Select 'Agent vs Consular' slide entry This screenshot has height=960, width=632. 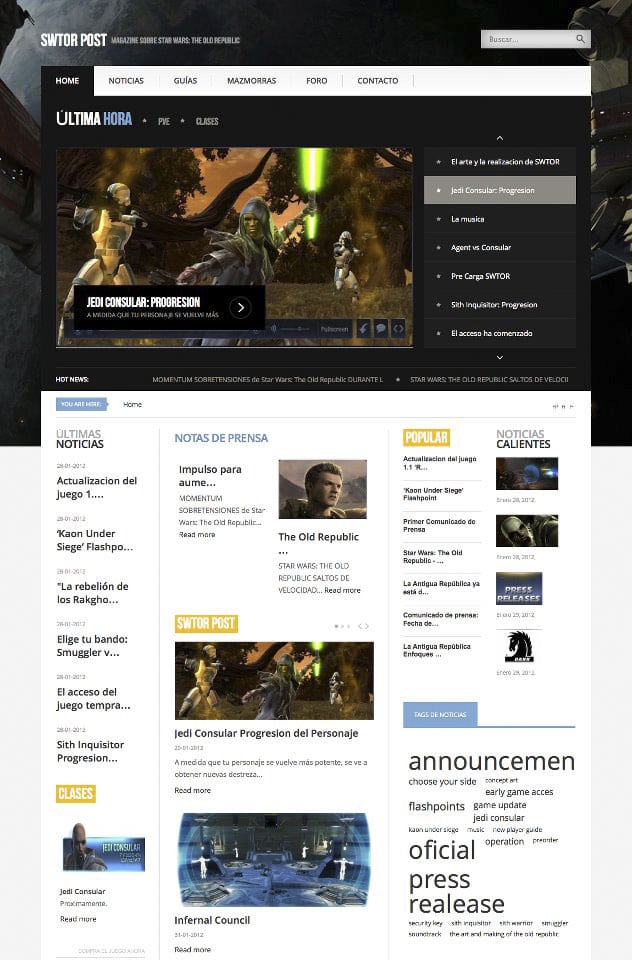(x=500, y=247)
